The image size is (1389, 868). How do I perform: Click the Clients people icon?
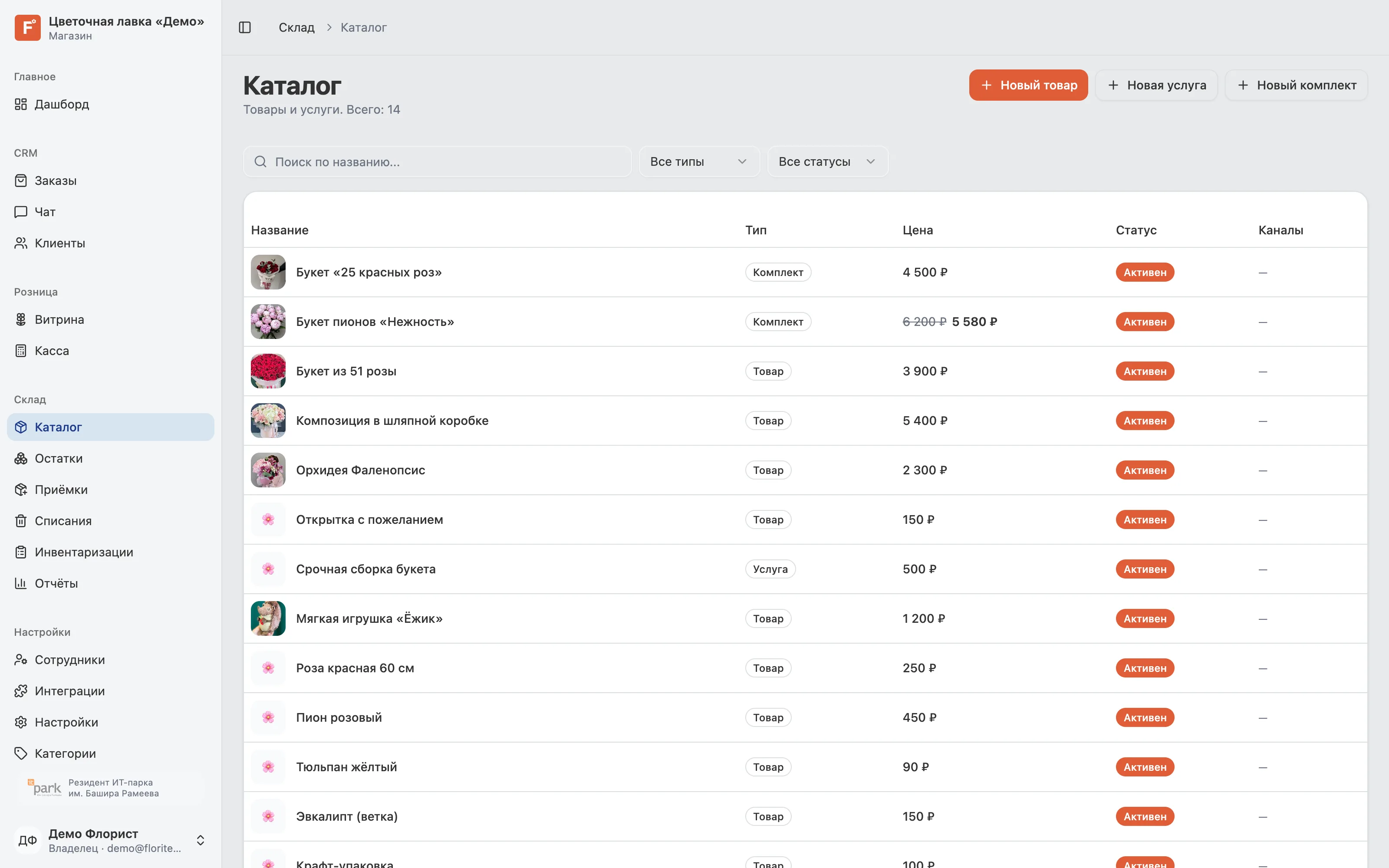coord(21,243)
